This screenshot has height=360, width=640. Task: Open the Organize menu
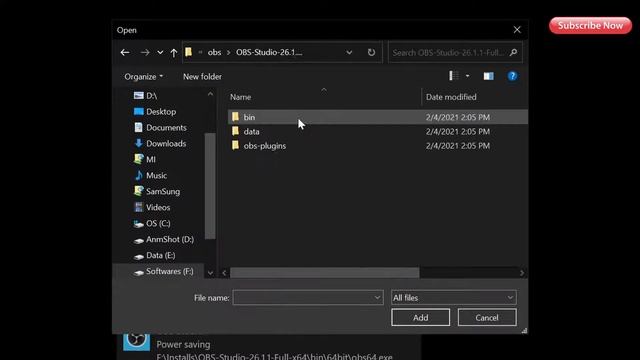click(x=144, y=76)
